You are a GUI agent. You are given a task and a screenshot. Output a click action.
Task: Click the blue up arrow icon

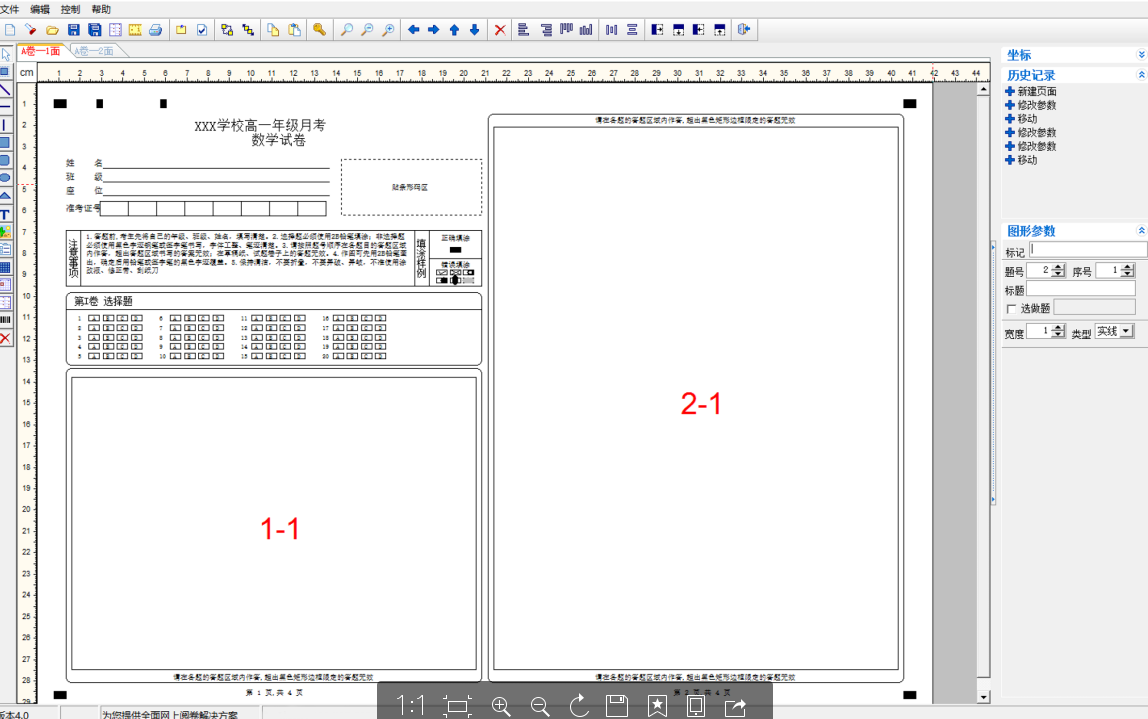454,30
